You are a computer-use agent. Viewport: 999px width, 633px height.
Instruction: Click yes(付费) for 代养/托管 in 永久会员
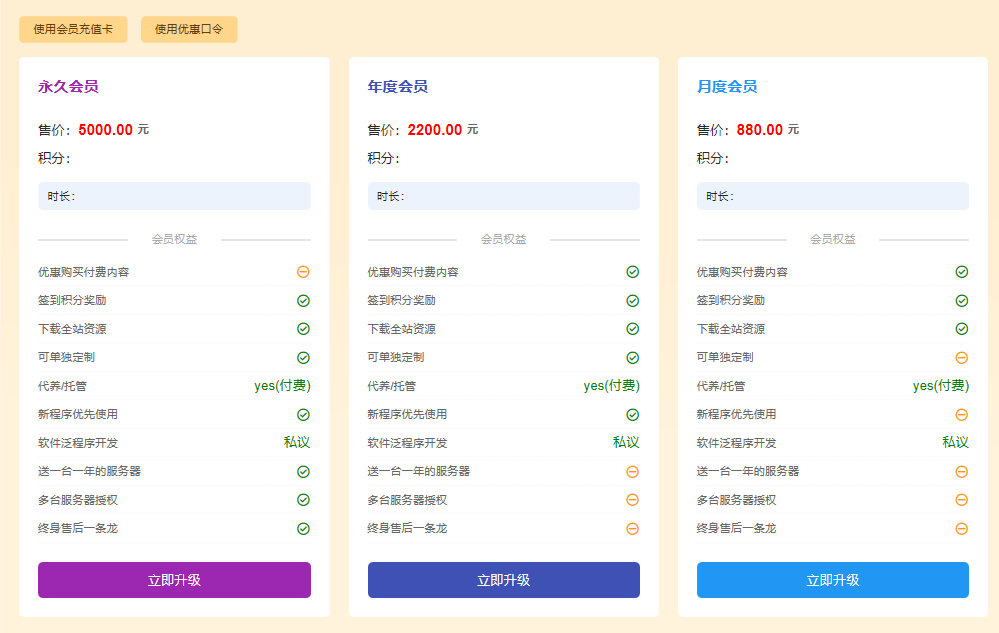coord(282,386)
